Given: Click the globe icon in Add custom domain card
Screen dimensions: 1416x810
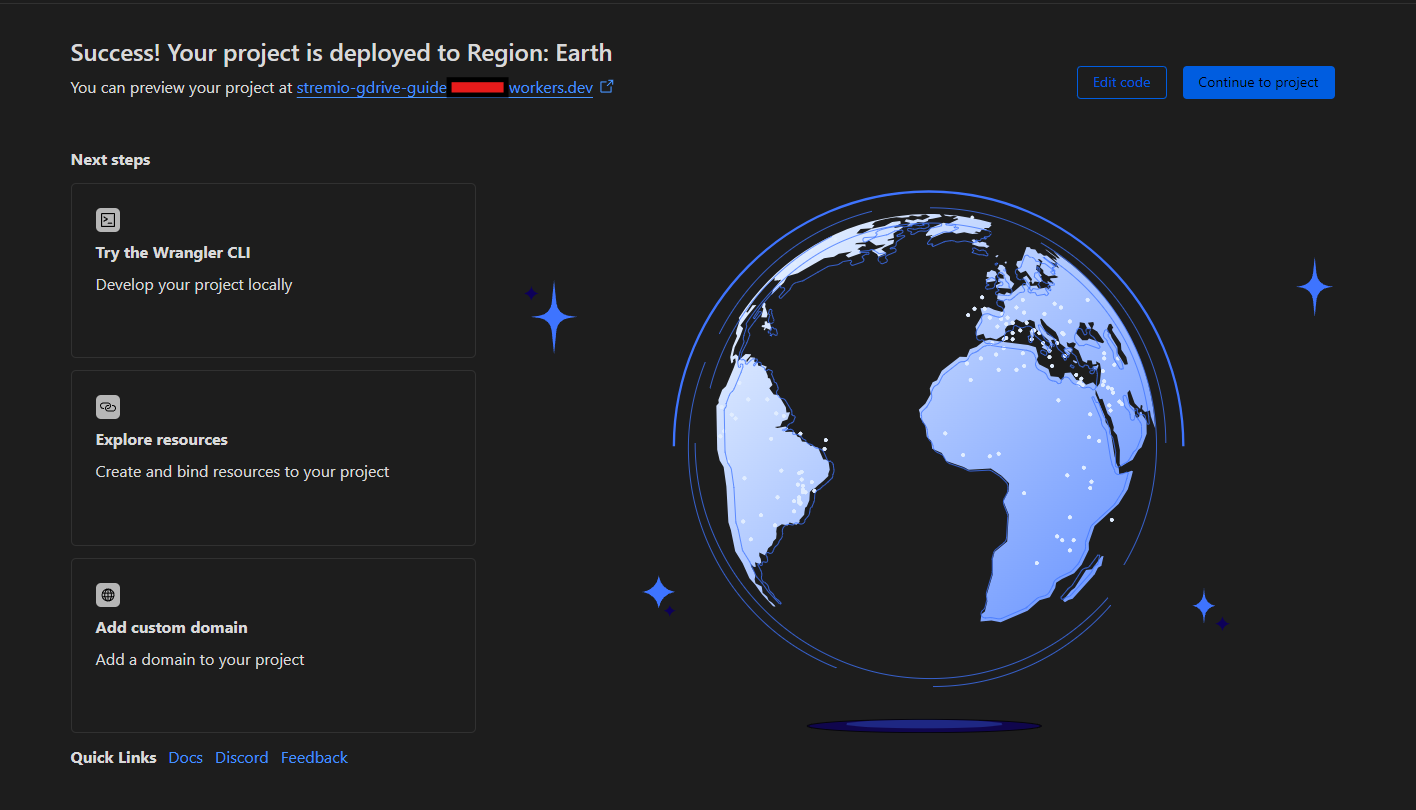Looking at the screenshot, I should coord(108,595).
